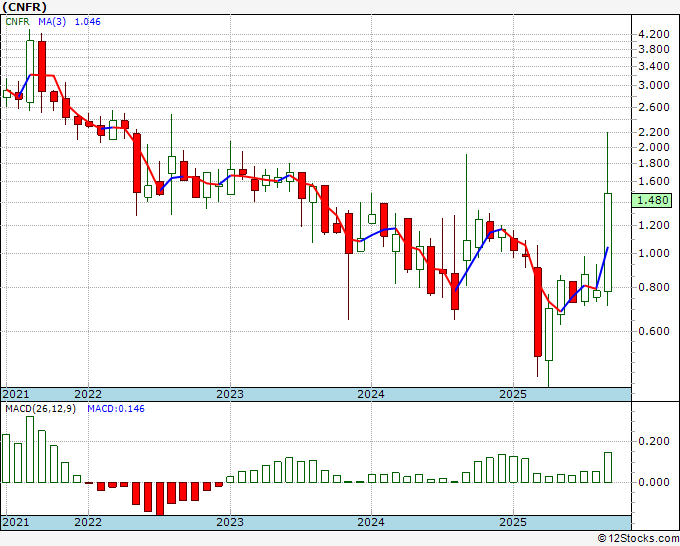The image size is (680, 546).
Task: Click the latest green MACD histogram bar
Action: coord(608,468)
